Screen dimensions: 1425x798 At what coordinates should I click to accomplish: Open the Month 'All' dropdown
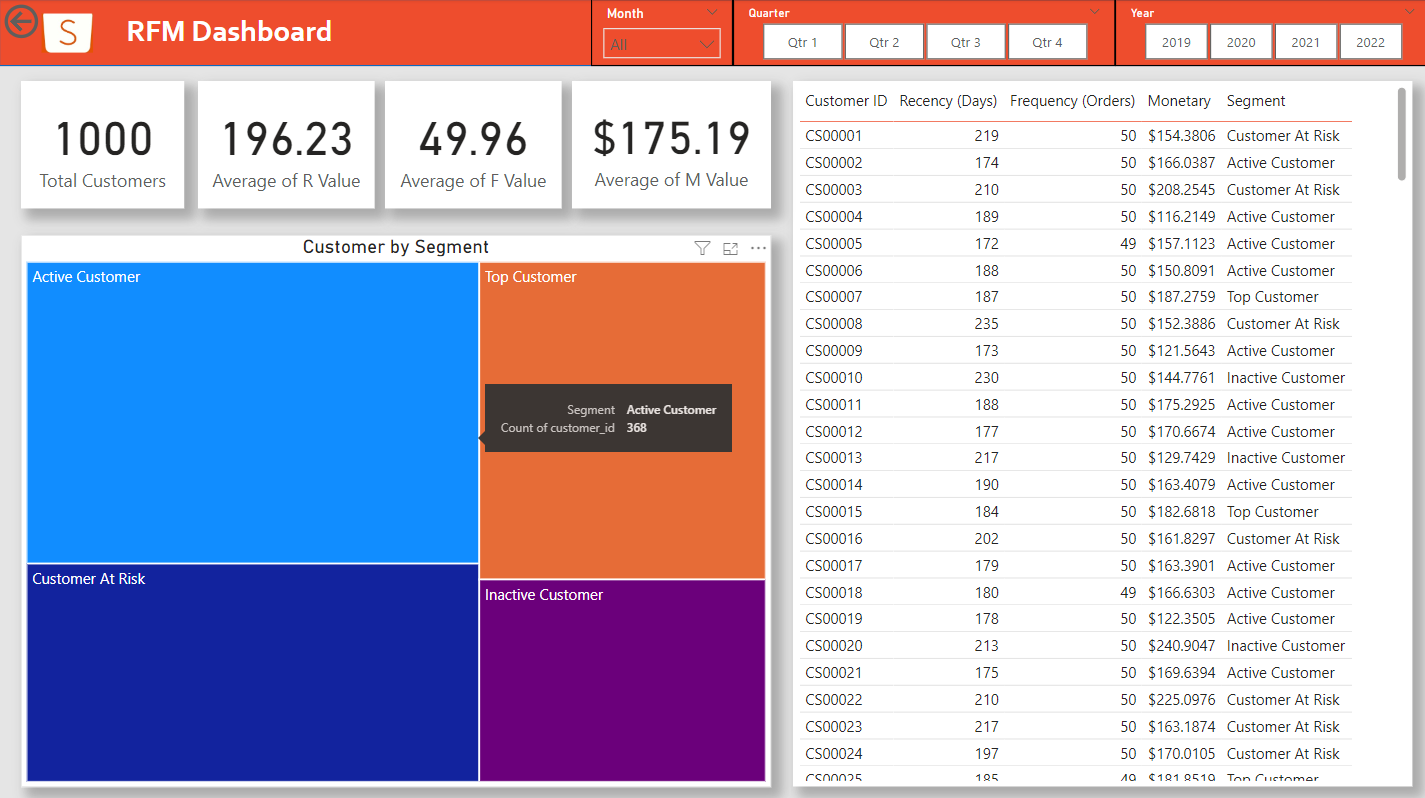tap(661, 43)
